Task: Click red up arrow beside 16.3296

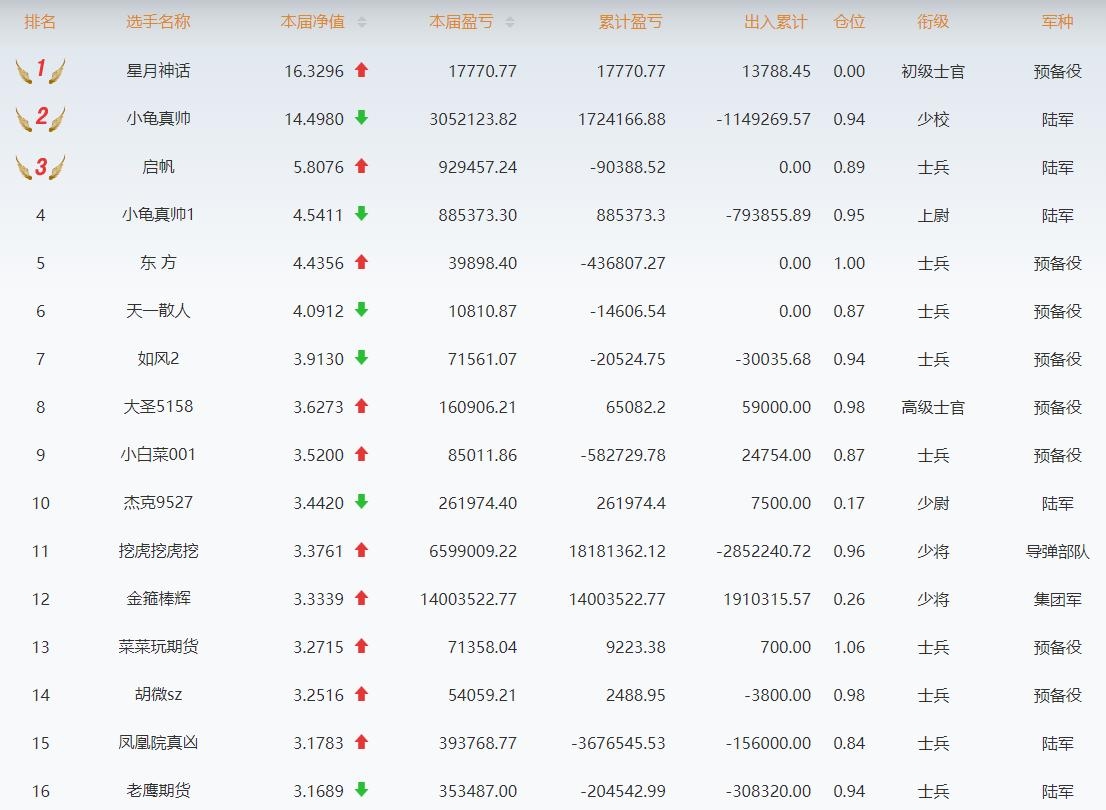Action: [x=362, y=70]
